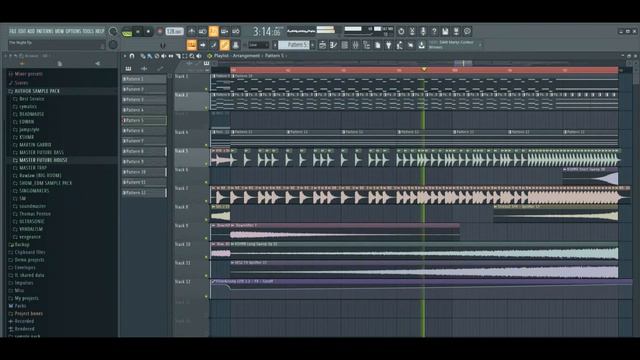Select the playlist paint brush tool
The image size is (640, 360).
[149, 56]
